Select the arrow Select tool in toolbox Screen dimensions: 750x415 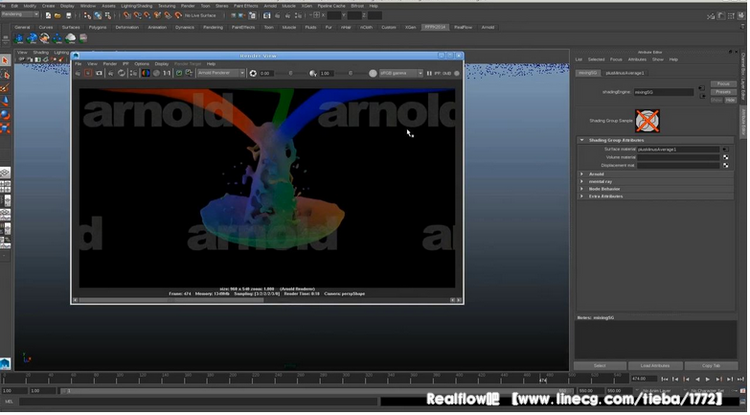click(5, 61)
